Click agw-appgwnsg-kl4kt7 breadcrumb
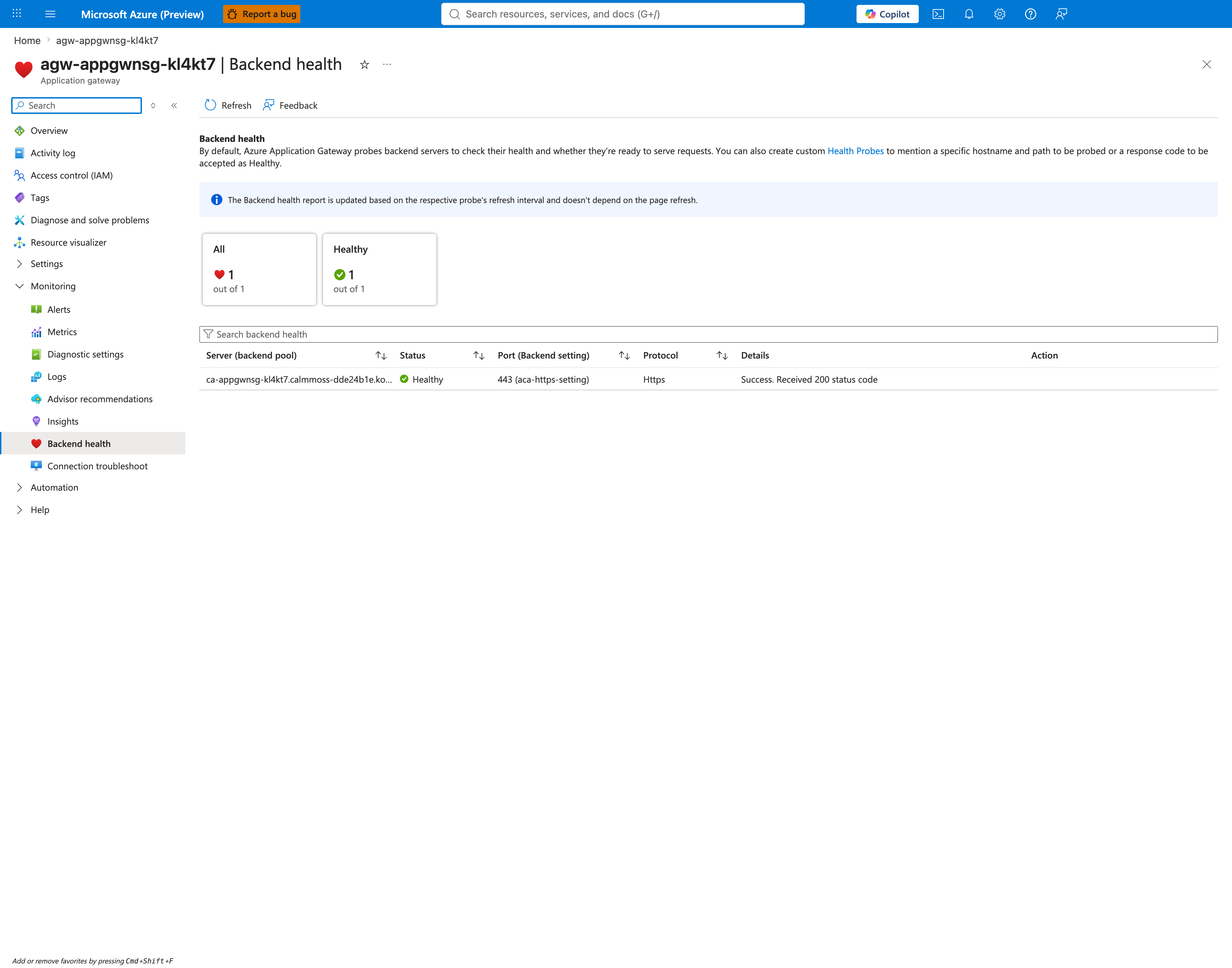Screen dimensions: 1232x968 pyautogui.click(x=107, y=40)
